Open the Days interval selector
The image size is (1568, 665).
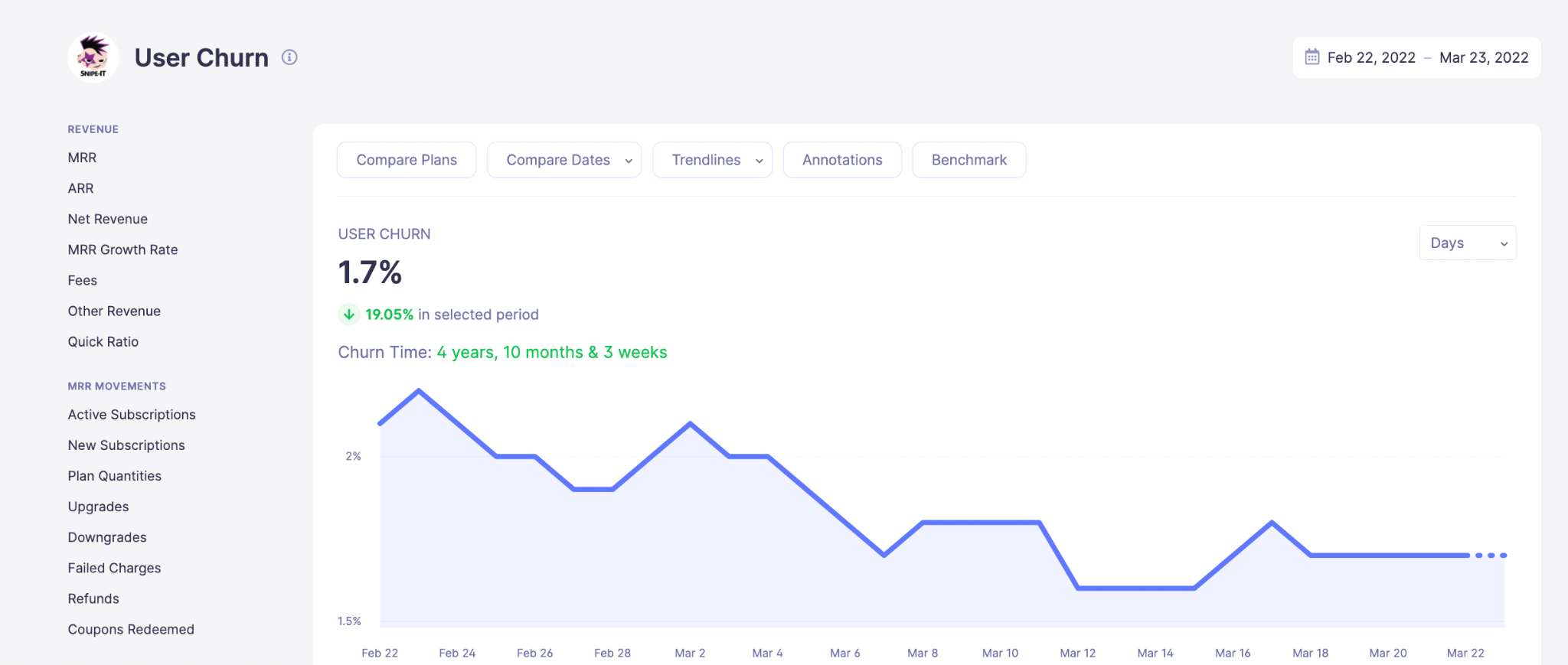pyautogui.click(x=1467, y=243)
